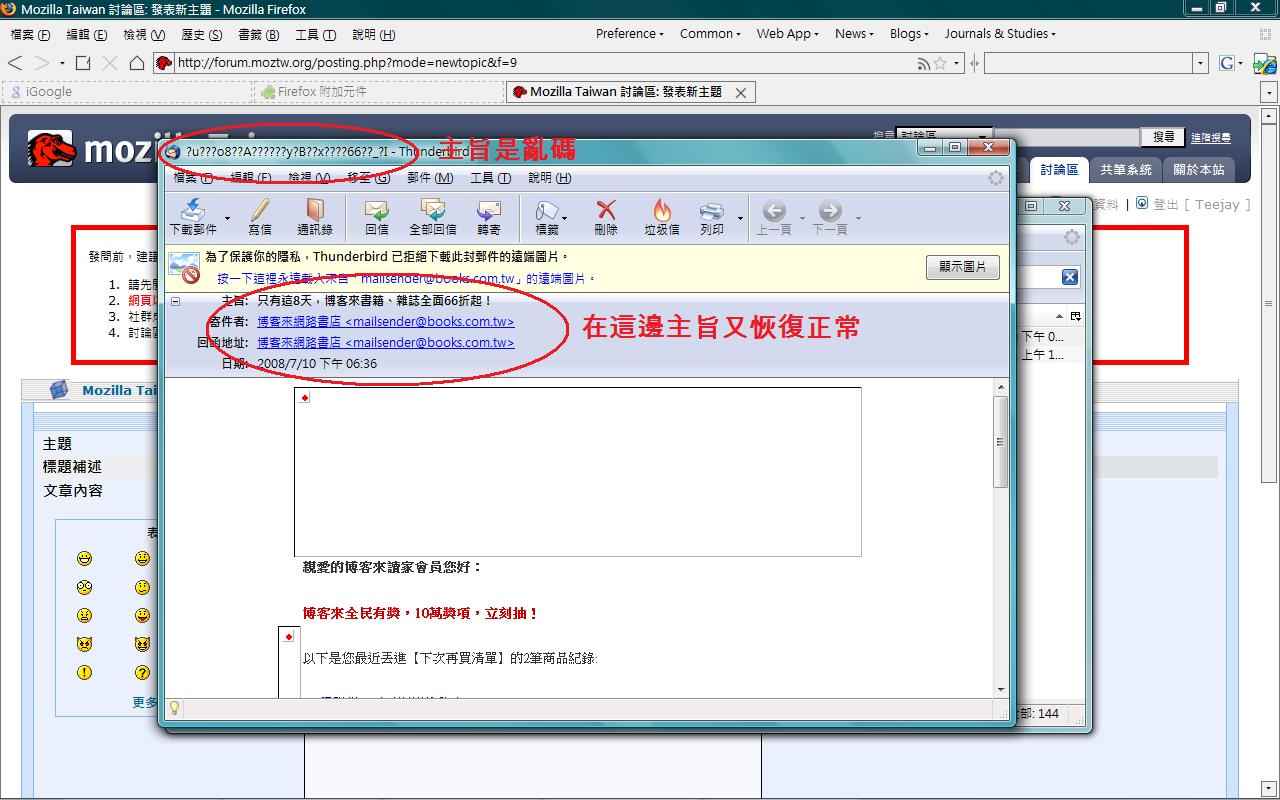The width and height of the screenshot is (1280, 800).
Task: Open the 討論區 site navigation tab
Action: point(1059,170)
